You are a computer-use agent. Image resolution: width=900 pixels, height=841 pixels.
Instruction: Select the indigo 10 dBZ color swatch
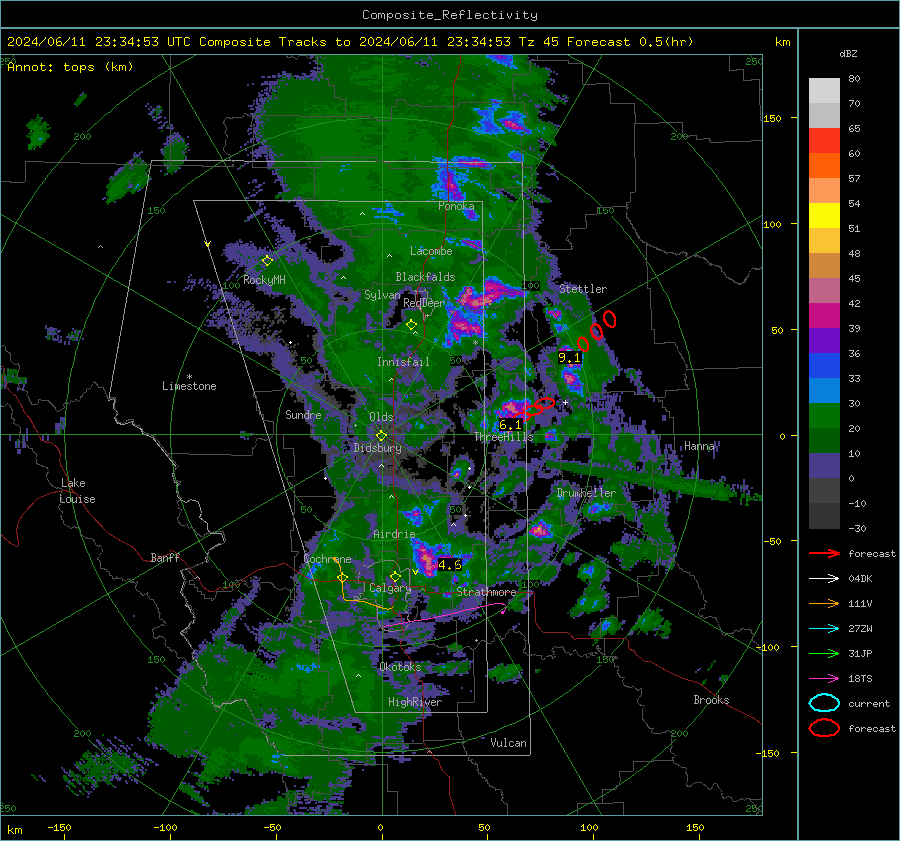click(824, 466)
